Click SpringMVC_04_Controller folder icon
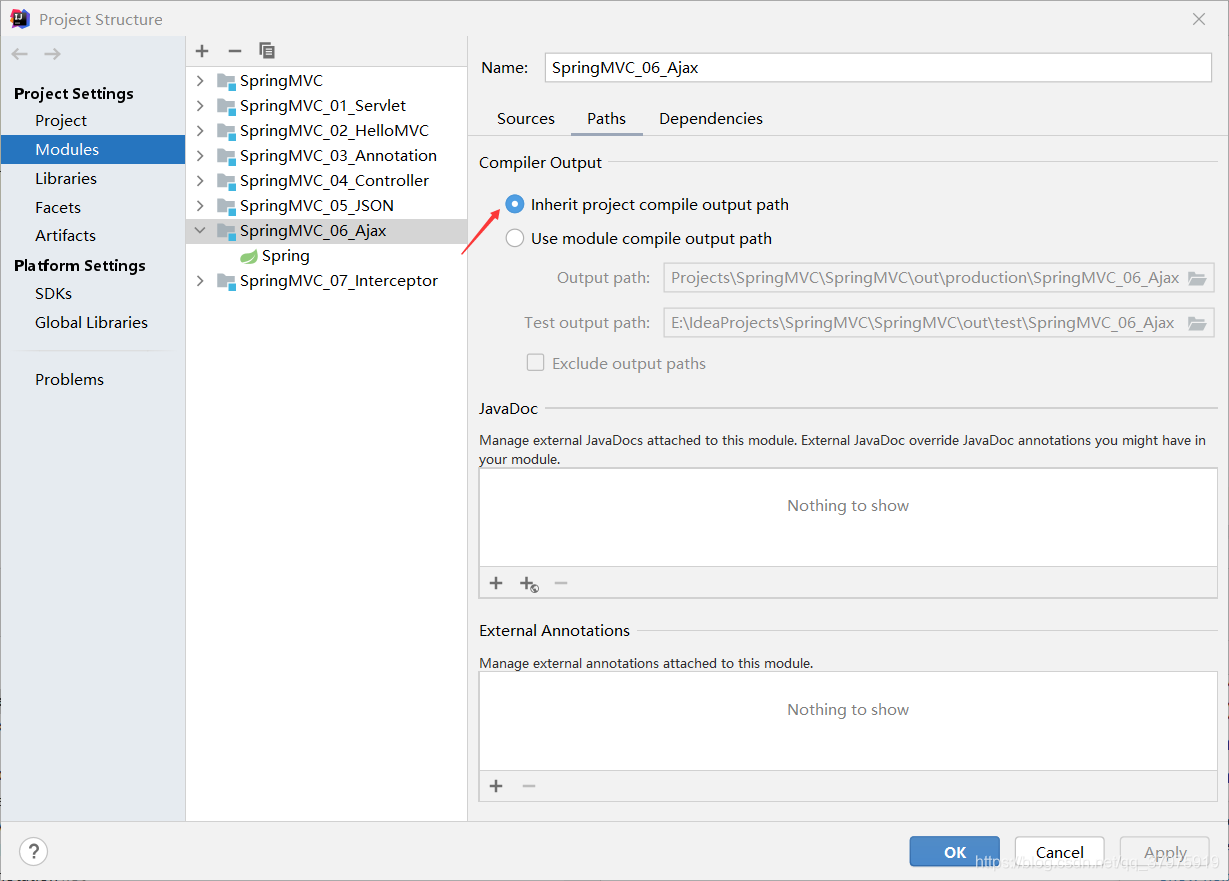The width and height of the screenshot is (1229, 881). point(226,181)
